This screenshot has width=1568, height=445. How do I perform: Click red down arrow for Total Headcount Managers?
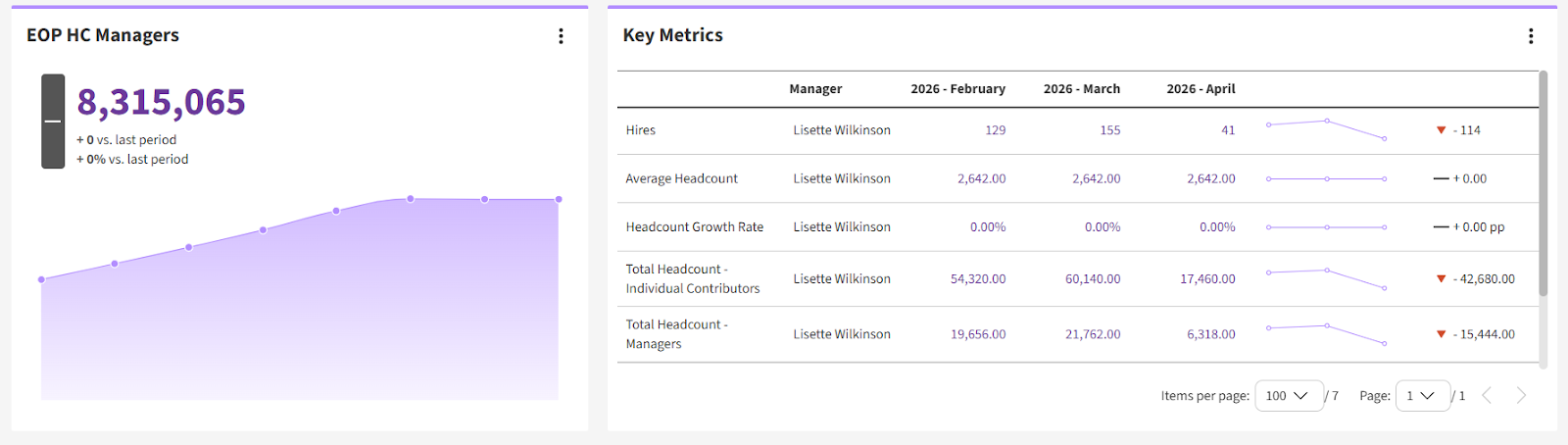(x=1441, y=334)
